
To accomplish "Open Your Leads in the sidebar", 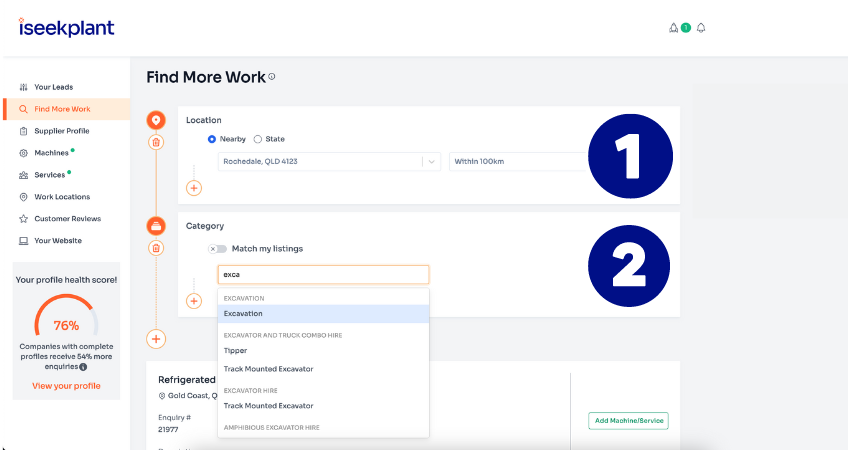I will tap(53, 87).
